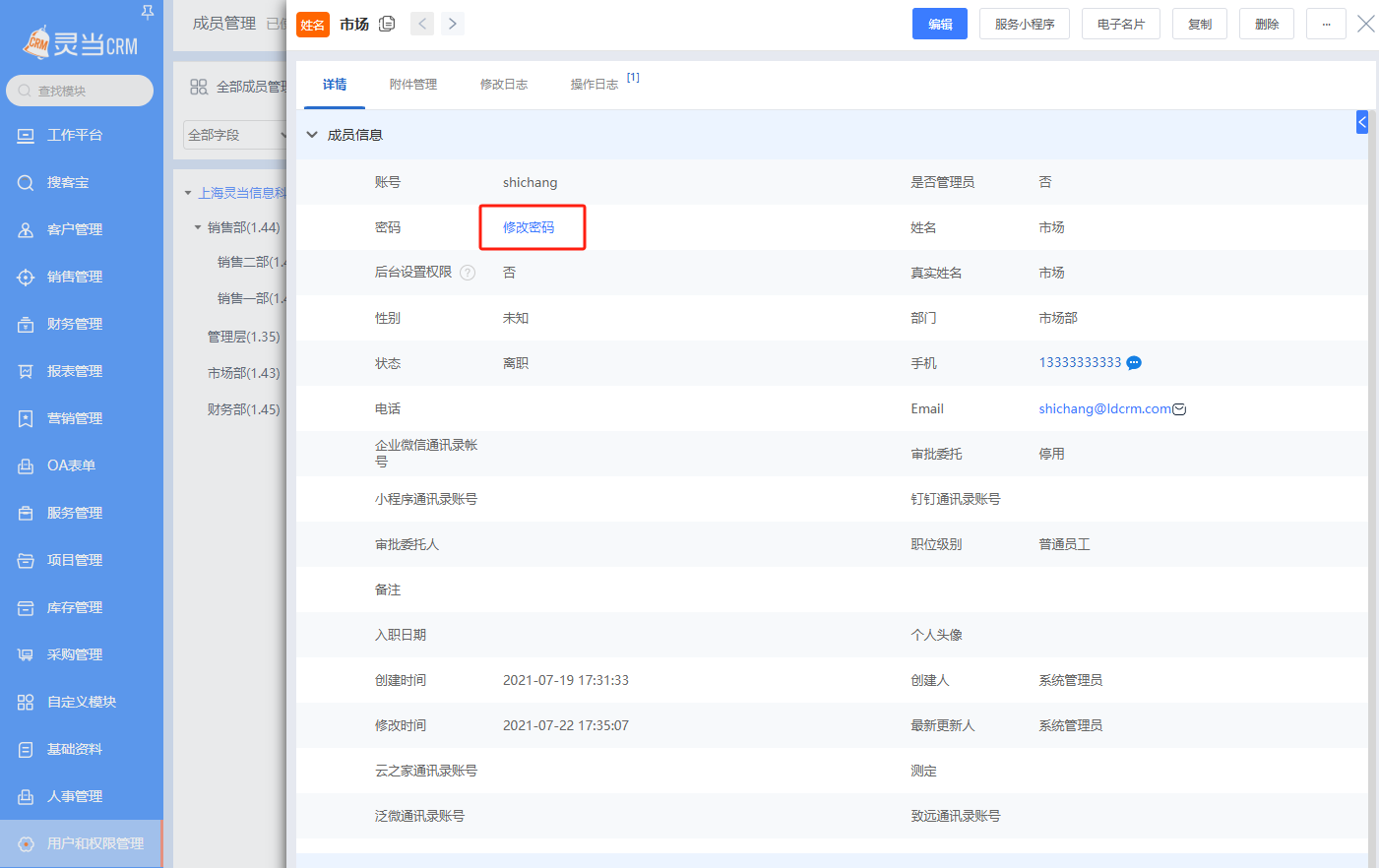Open the 全部字段 dropdown
Viewport: 1379px width, 868px height.
coord(234,135)
